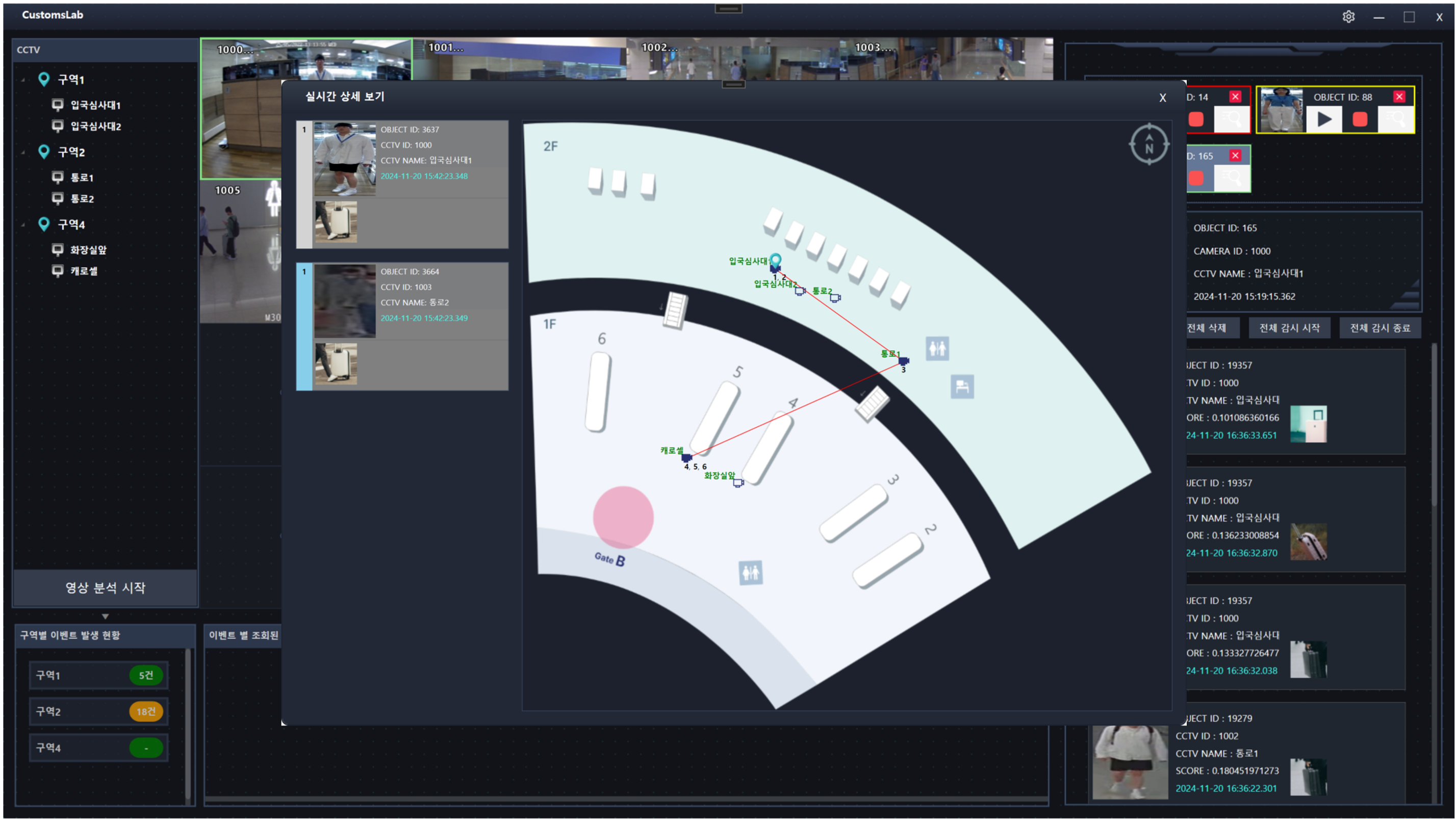
Task: Close the 실시간 상세 보기 dialog
Action: (x=1163, y=97)
